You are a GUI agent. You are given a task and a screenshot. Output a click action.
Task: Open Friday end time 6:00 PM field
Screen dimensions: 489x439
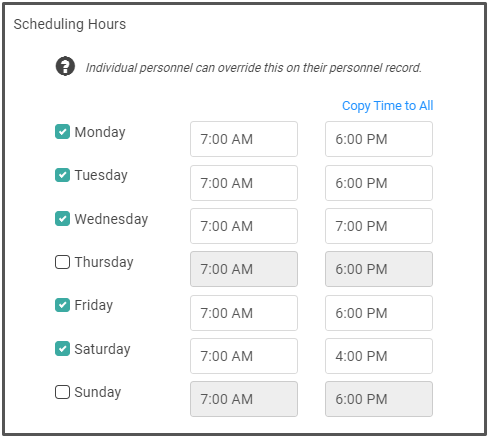tap(379, 313)
